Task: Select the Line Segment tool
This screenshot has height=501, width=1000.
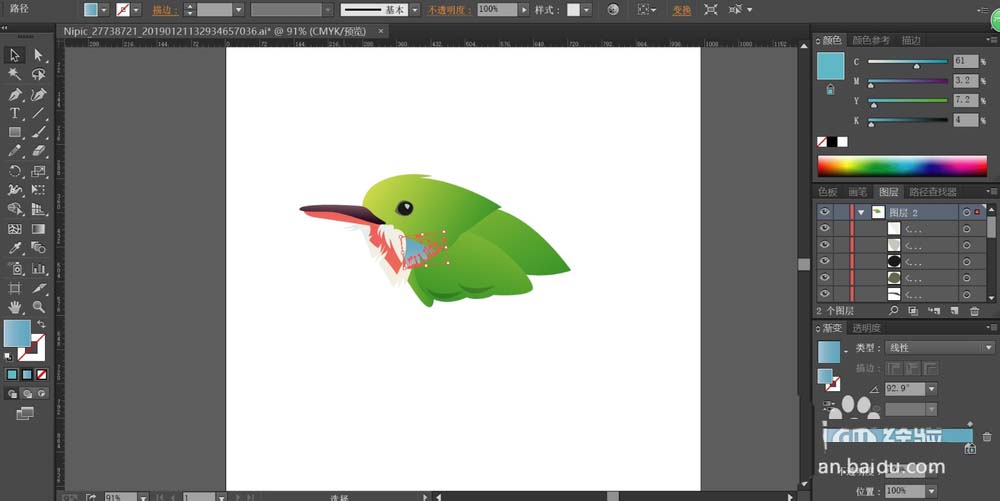Action: [x=38, y=113]
